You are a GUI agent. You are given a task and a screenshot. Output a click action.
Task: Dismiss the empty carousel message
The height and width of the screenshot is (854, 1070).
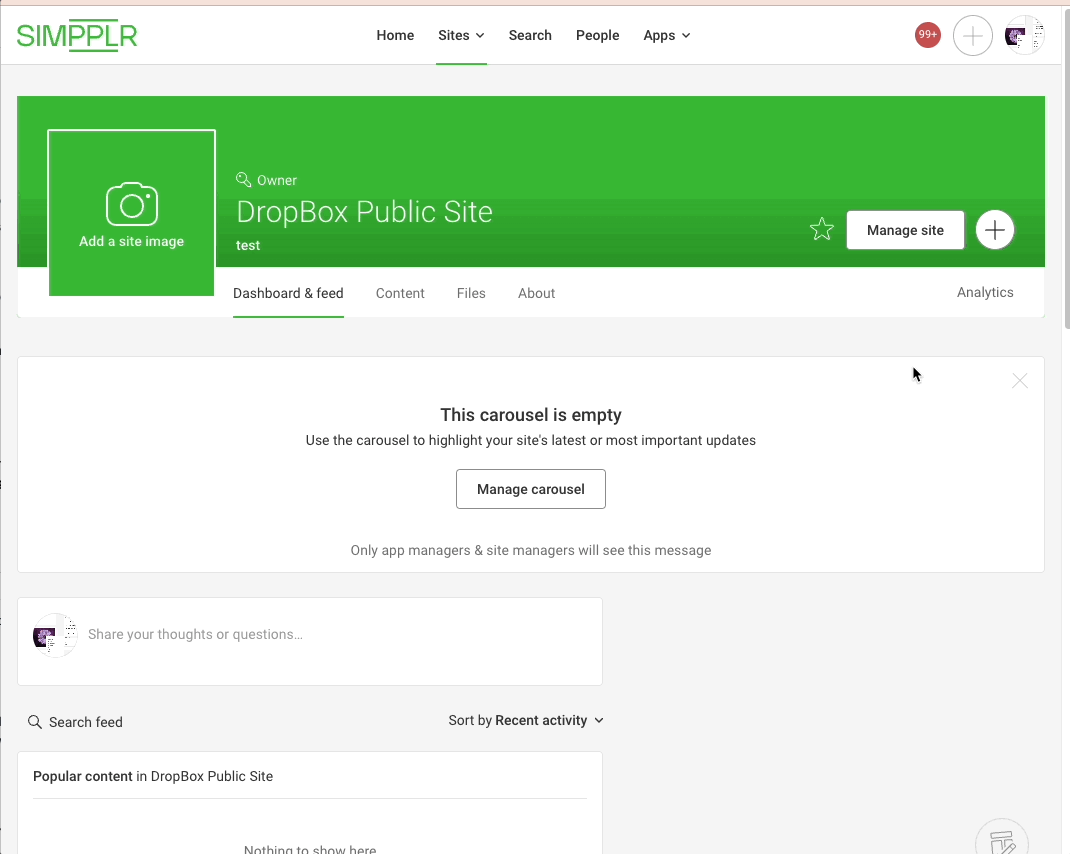(1019, 381)
